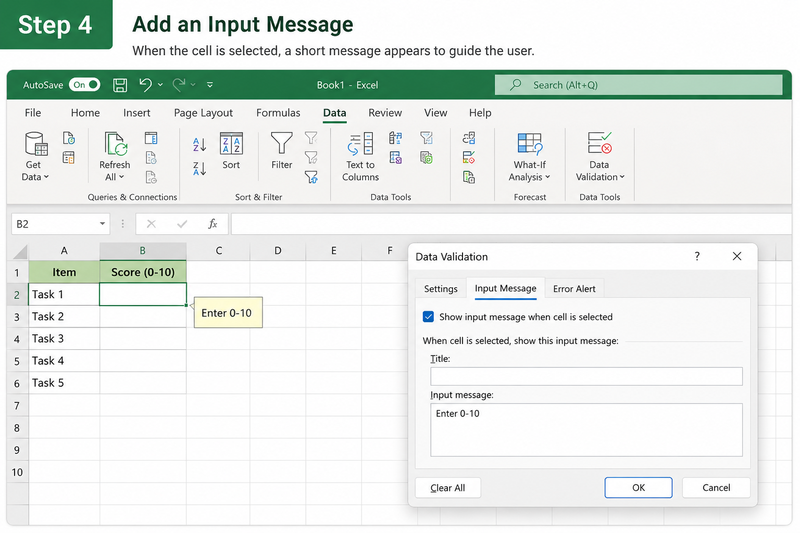800x533 pixels.
Task: Switch to the Insert ribbon tab
Action: (136, 113)
